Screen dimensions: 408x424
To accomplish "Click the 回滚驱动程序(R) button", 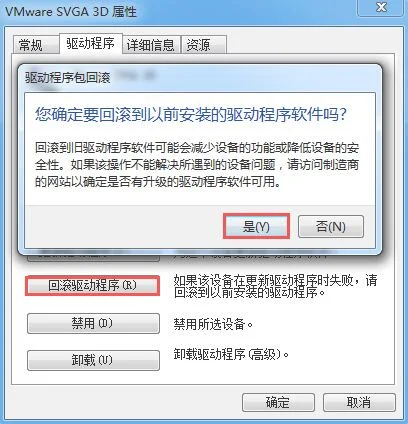I will coord(93,285).
